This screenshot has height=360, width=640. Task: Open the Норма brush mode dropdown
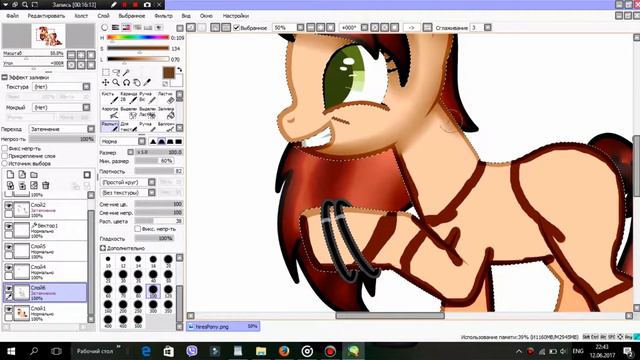click(x=142, y=141)
